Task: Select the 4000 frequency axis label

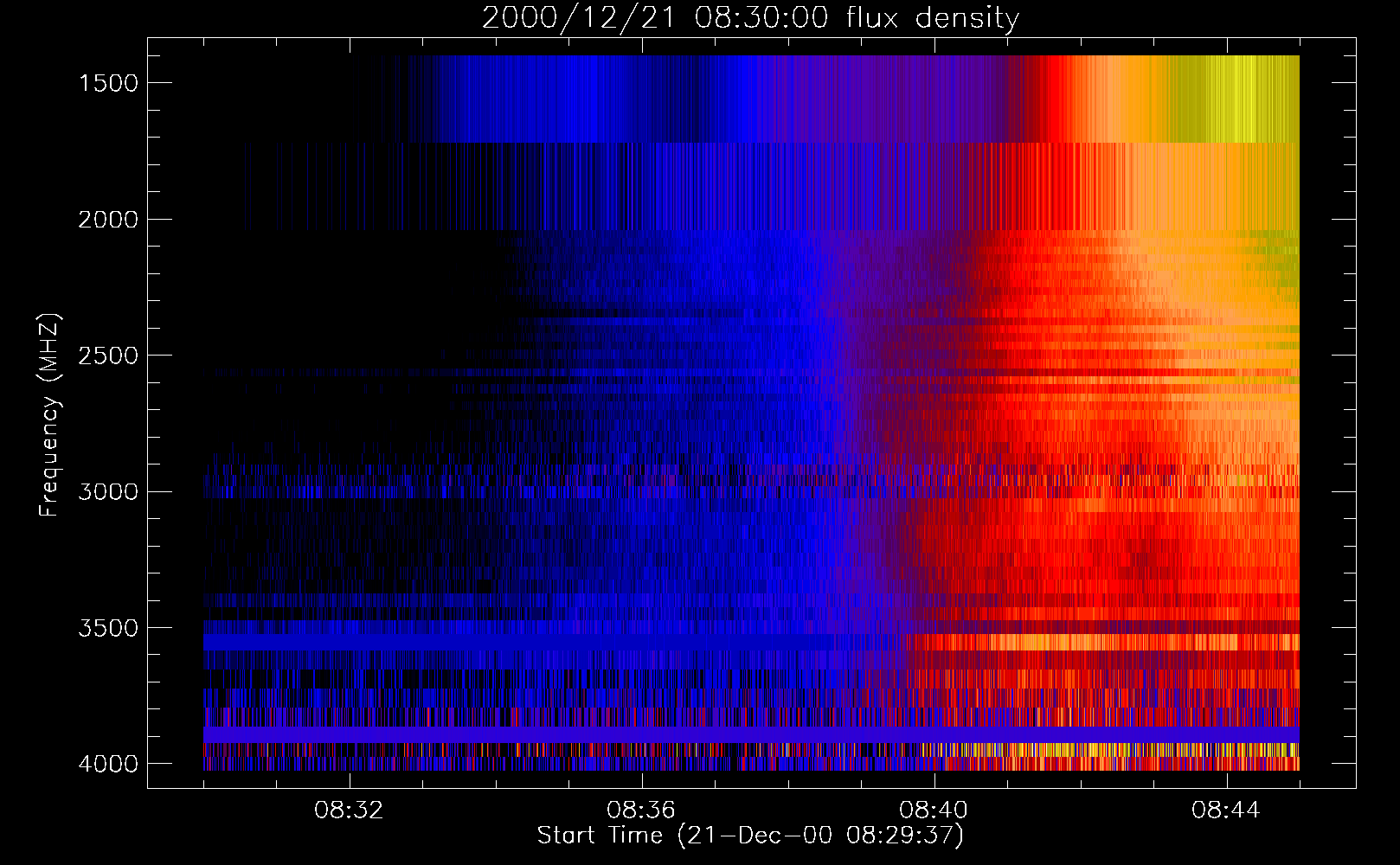Action: click(108, 764)
